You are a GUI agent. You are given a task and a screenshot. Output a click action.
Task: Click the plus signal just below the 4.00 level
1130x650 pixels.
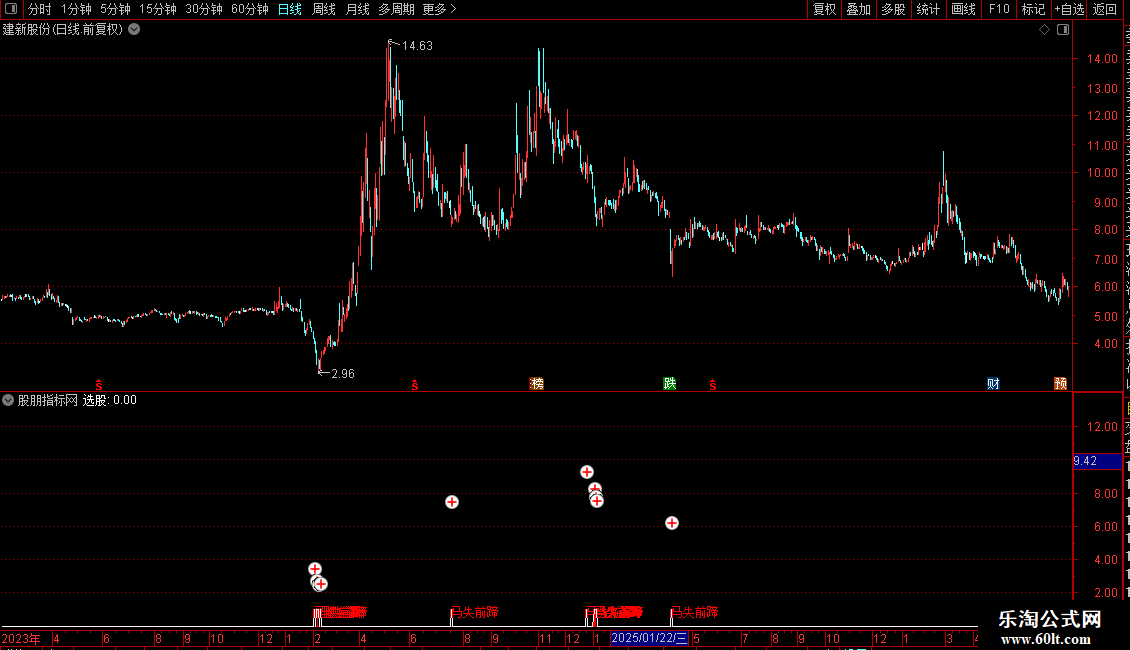pos(315,569)
